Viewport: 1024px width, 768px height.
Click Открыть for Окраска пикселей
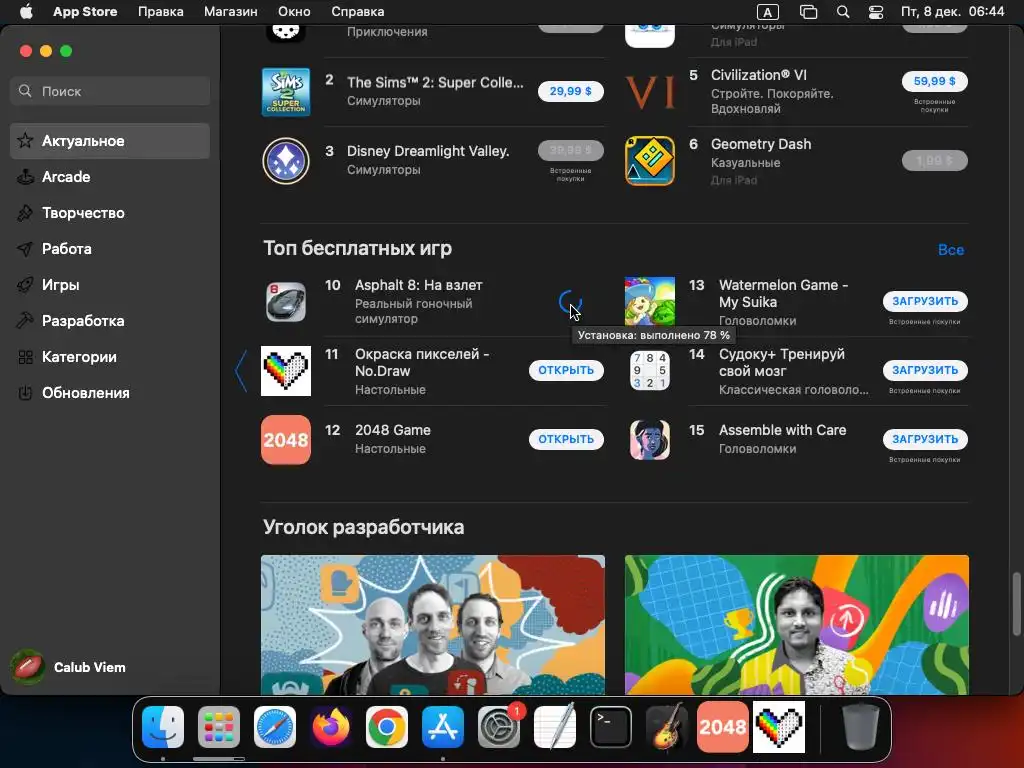566,370
